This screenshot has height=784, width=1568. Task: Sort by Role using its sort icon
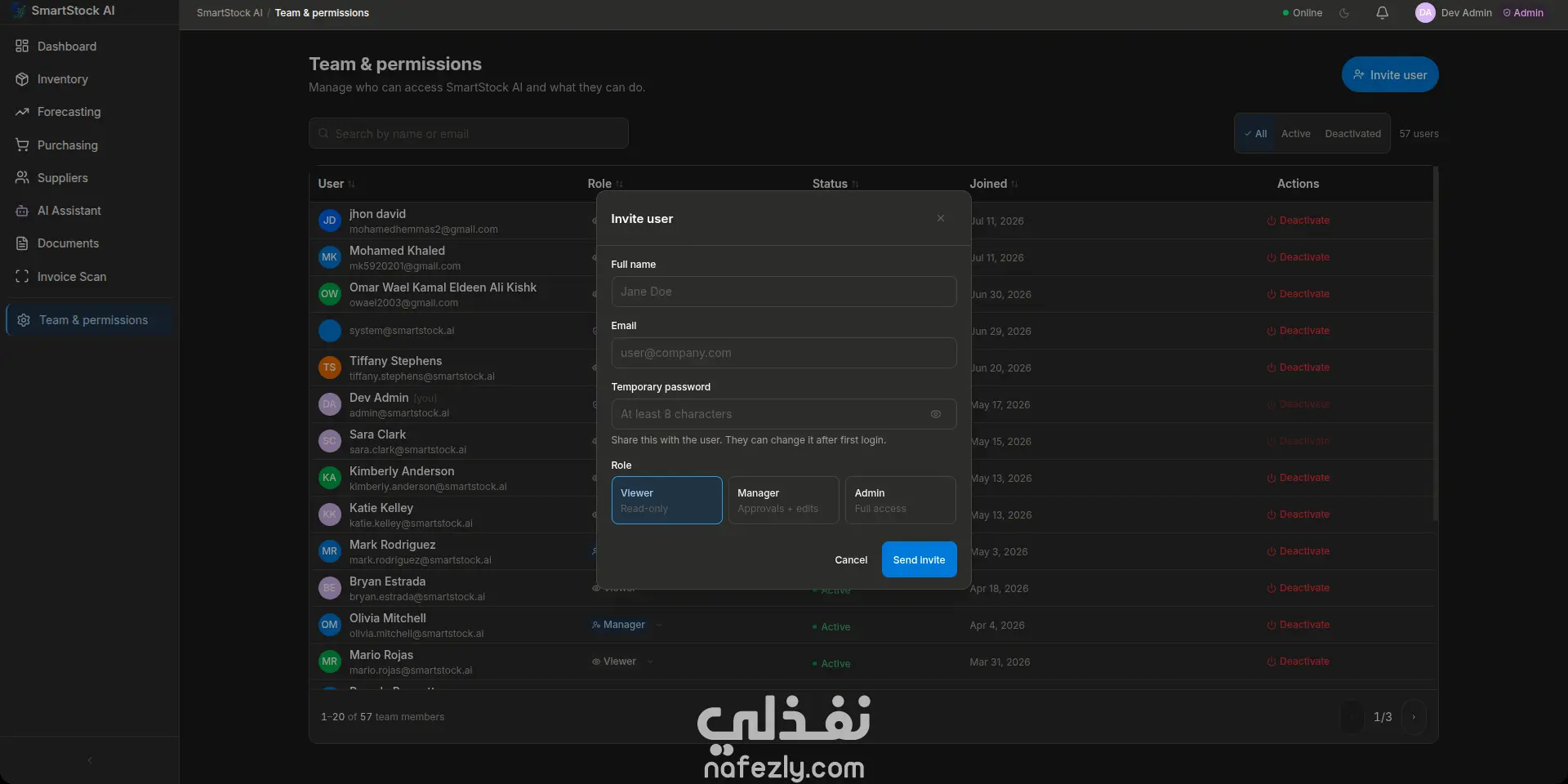pos(620,185)
